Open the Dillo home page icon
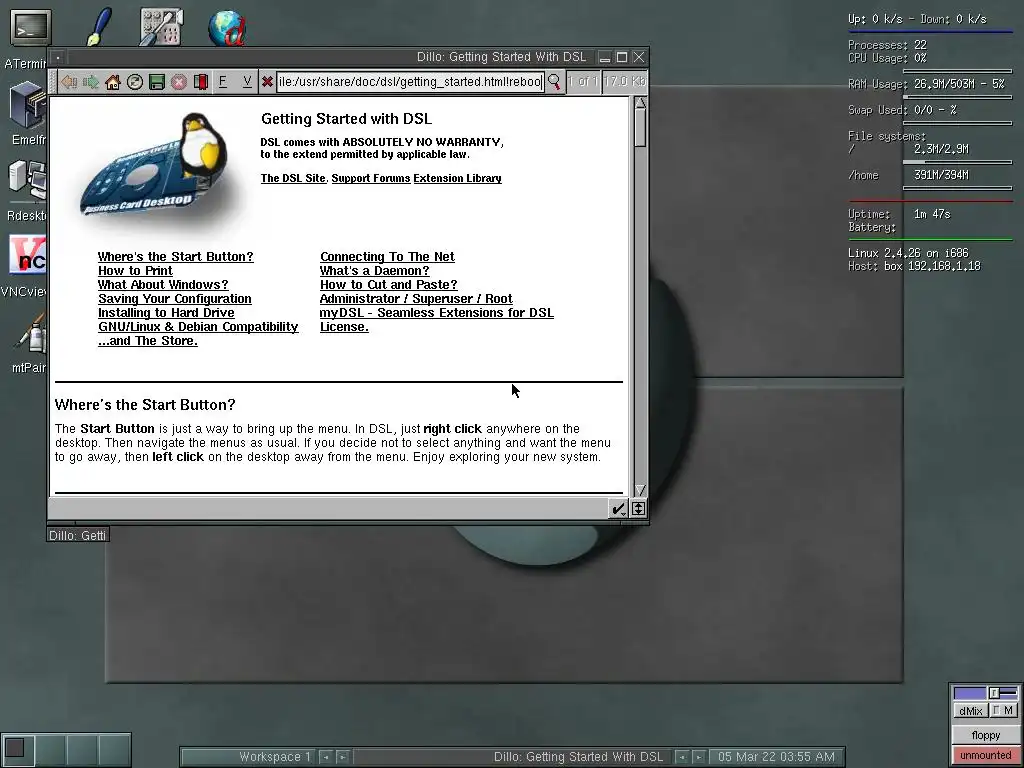 pyautogui.click(x=113, y=82)
